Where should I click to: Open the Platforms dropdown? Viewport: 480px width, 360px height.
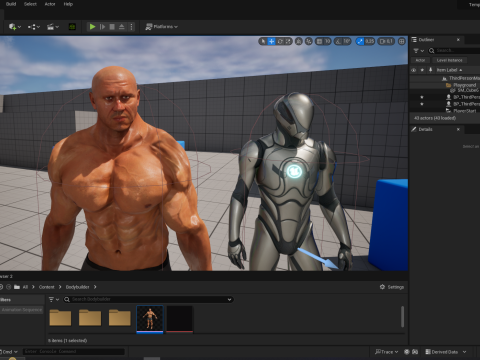pyautogui.click(x=162, y=27)
